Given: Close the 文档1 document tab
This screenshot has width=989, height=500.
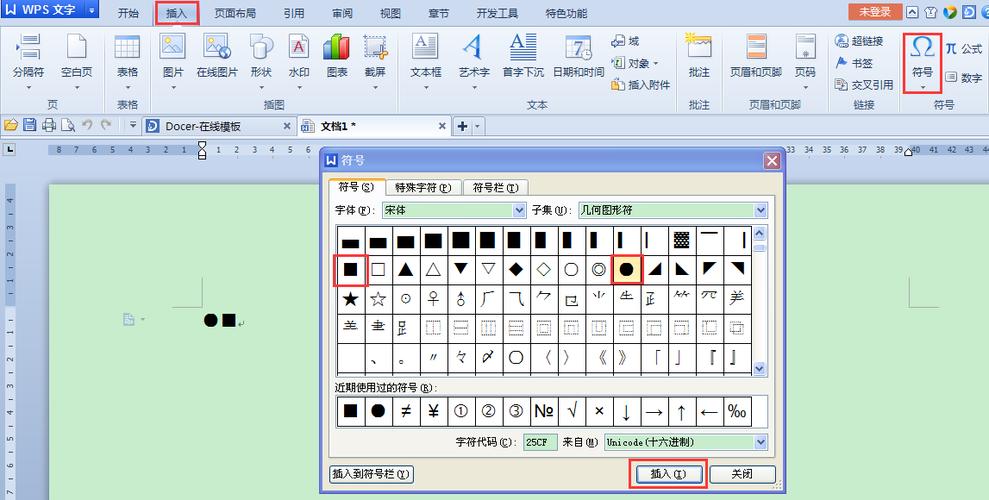Looking at the screenshot, I should [443, 126].
